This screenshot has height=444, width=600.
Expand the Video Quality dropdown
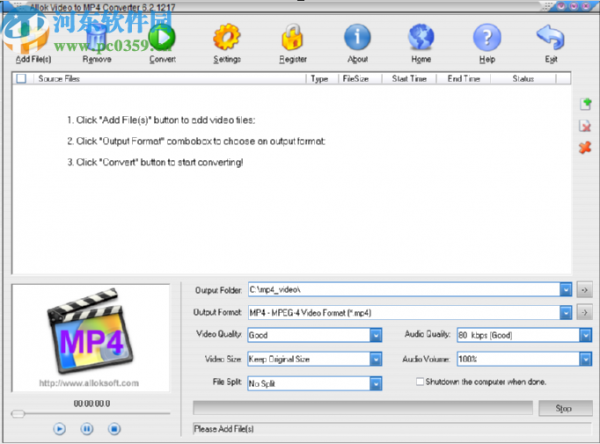376,335
